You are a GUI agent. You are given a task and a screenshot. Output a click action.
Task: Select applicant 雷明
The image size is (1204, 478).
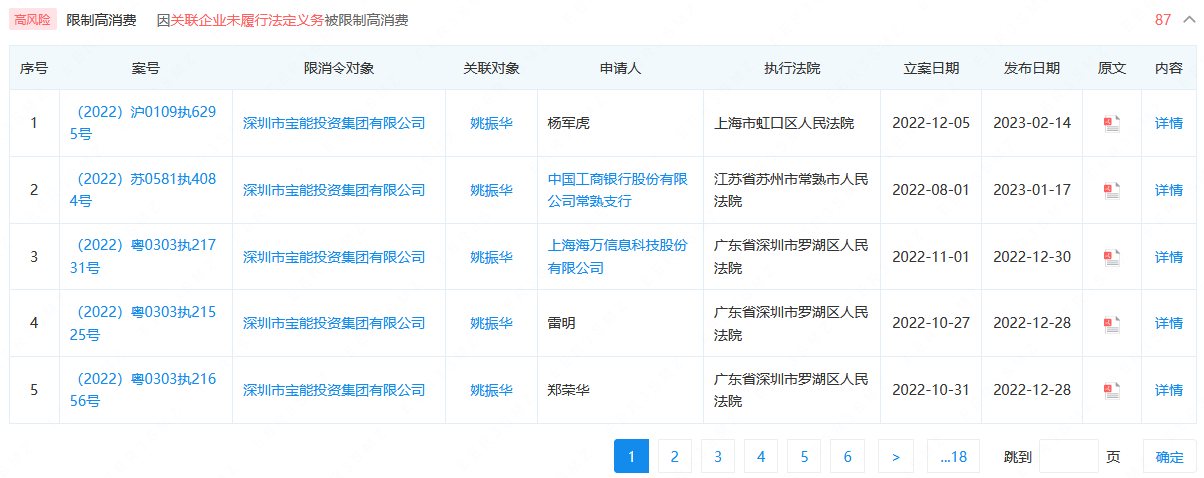pos(561,323)
